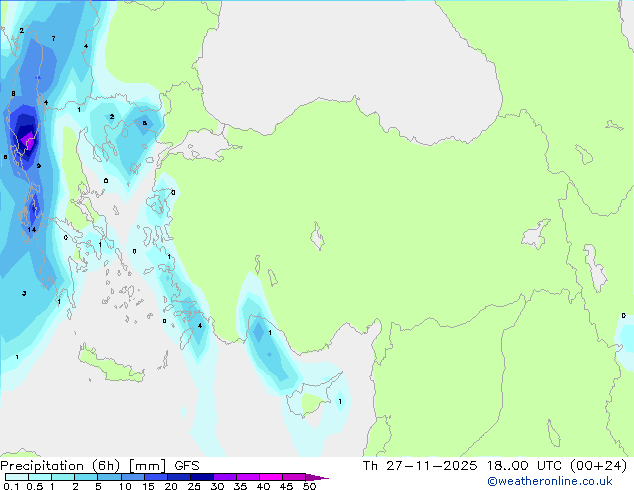The image size is (634, 490).
Task: Click the magenta peak precipitation cell on map
Action: (x=27, y=142)
